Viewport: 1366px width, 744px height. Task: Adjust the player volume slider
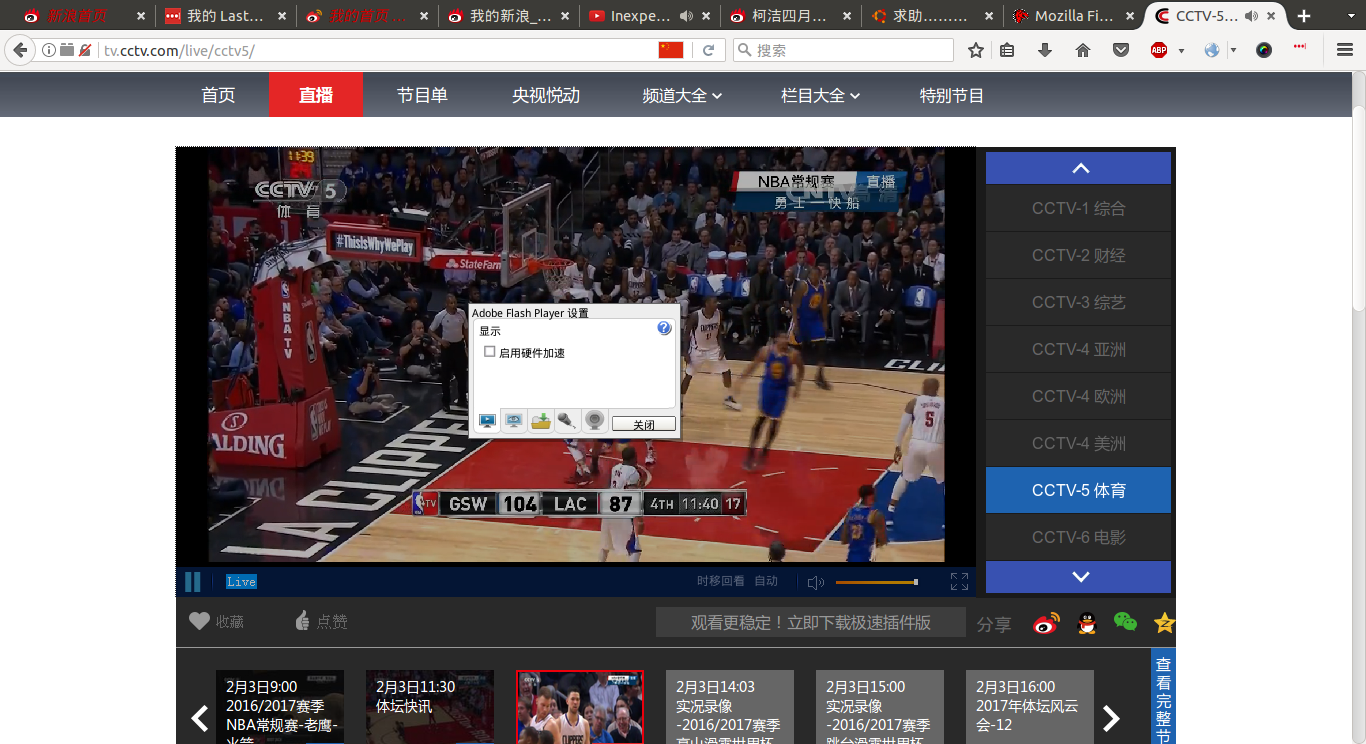coord(876,582)
